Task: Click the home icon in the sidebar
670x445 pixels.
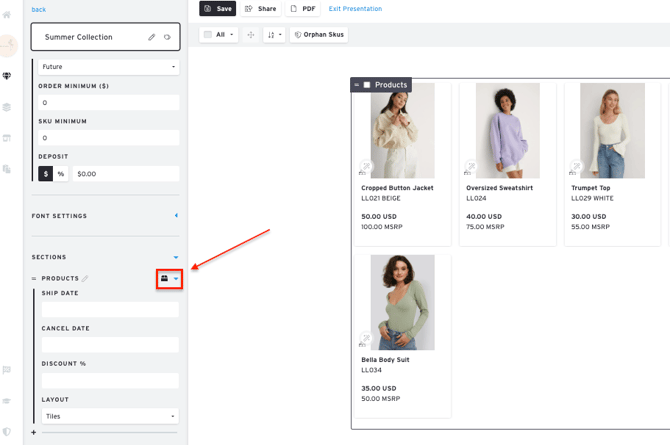Action: tap(7, 15)
